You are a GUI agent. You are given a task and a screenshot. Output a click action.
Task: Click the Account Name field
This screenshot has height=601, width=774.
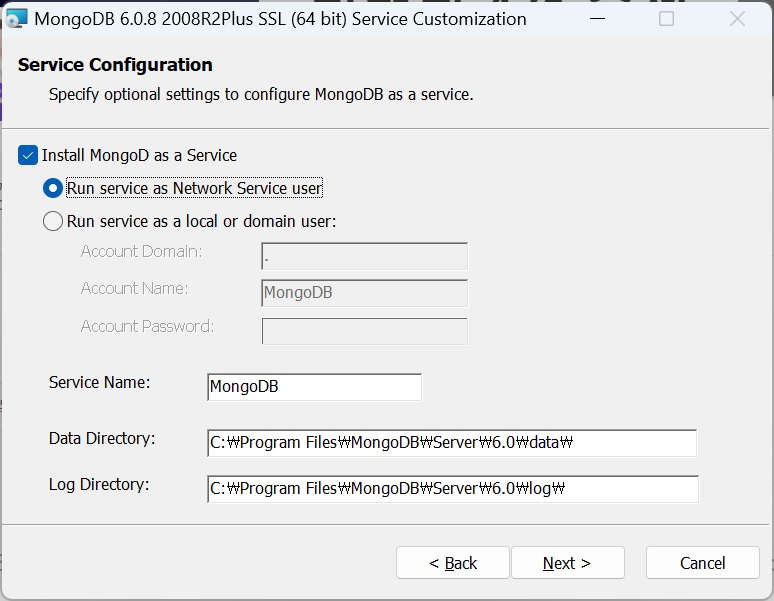click(364, 293)
